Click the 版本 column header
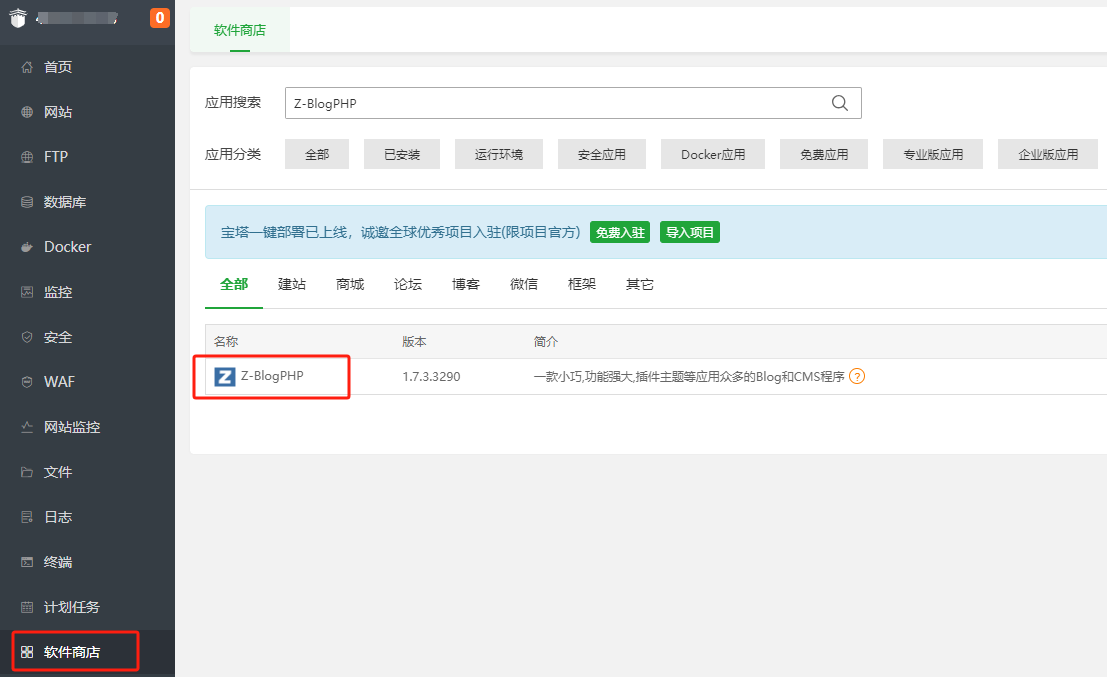This screenshot has height=677, width=1107. (414, 342)
